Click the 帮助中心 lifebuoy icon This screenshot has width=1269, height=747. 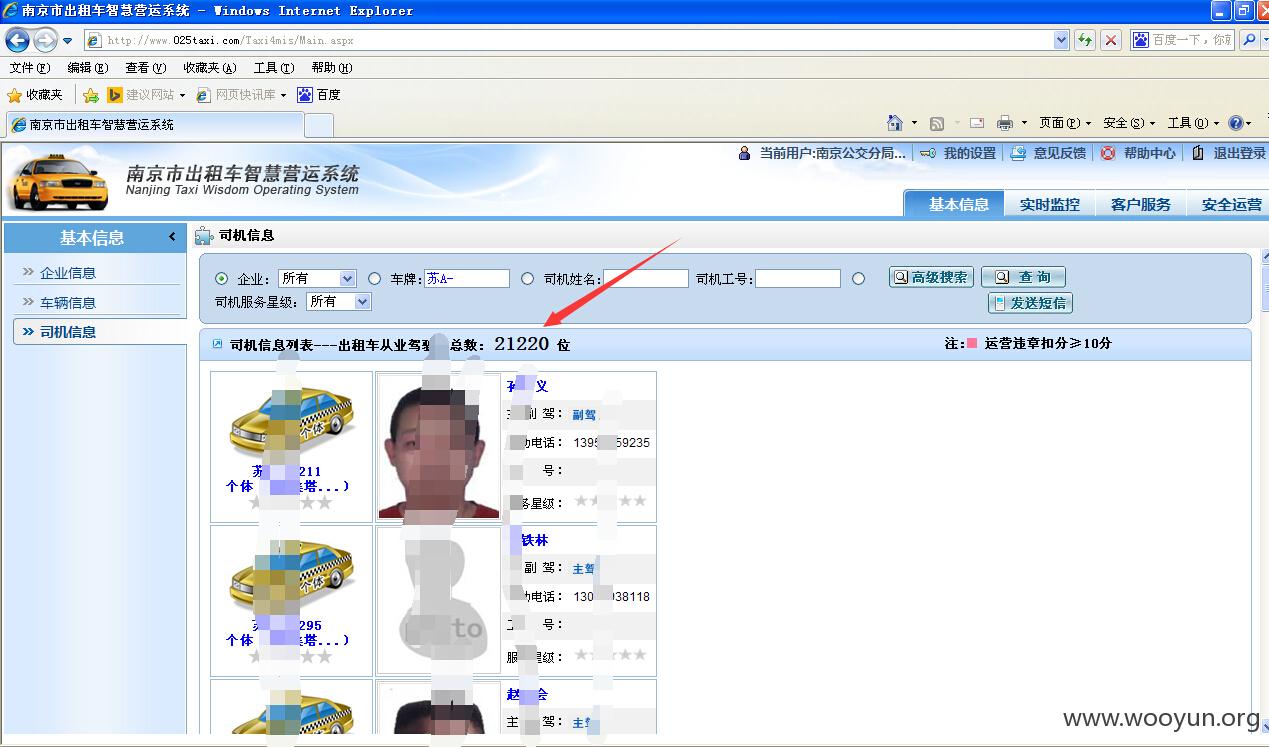[x=1108, y=153]
